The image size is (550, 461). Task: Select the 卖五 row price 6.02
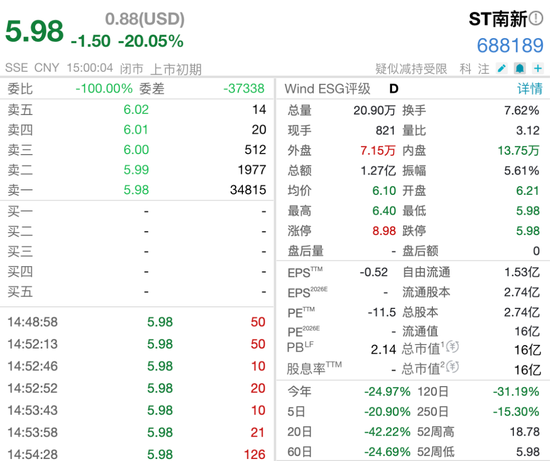click(136, 109)
